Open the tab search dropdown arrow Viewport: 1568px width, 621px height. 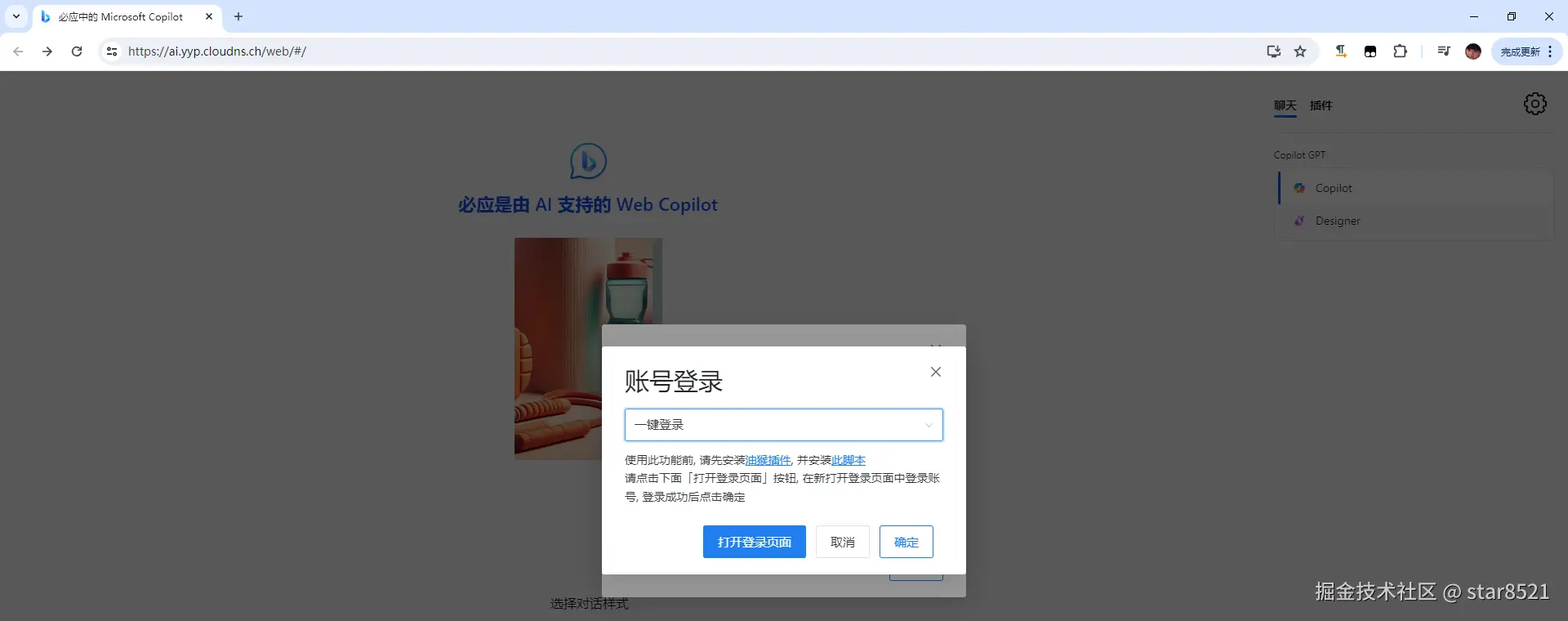click(16, 16)
